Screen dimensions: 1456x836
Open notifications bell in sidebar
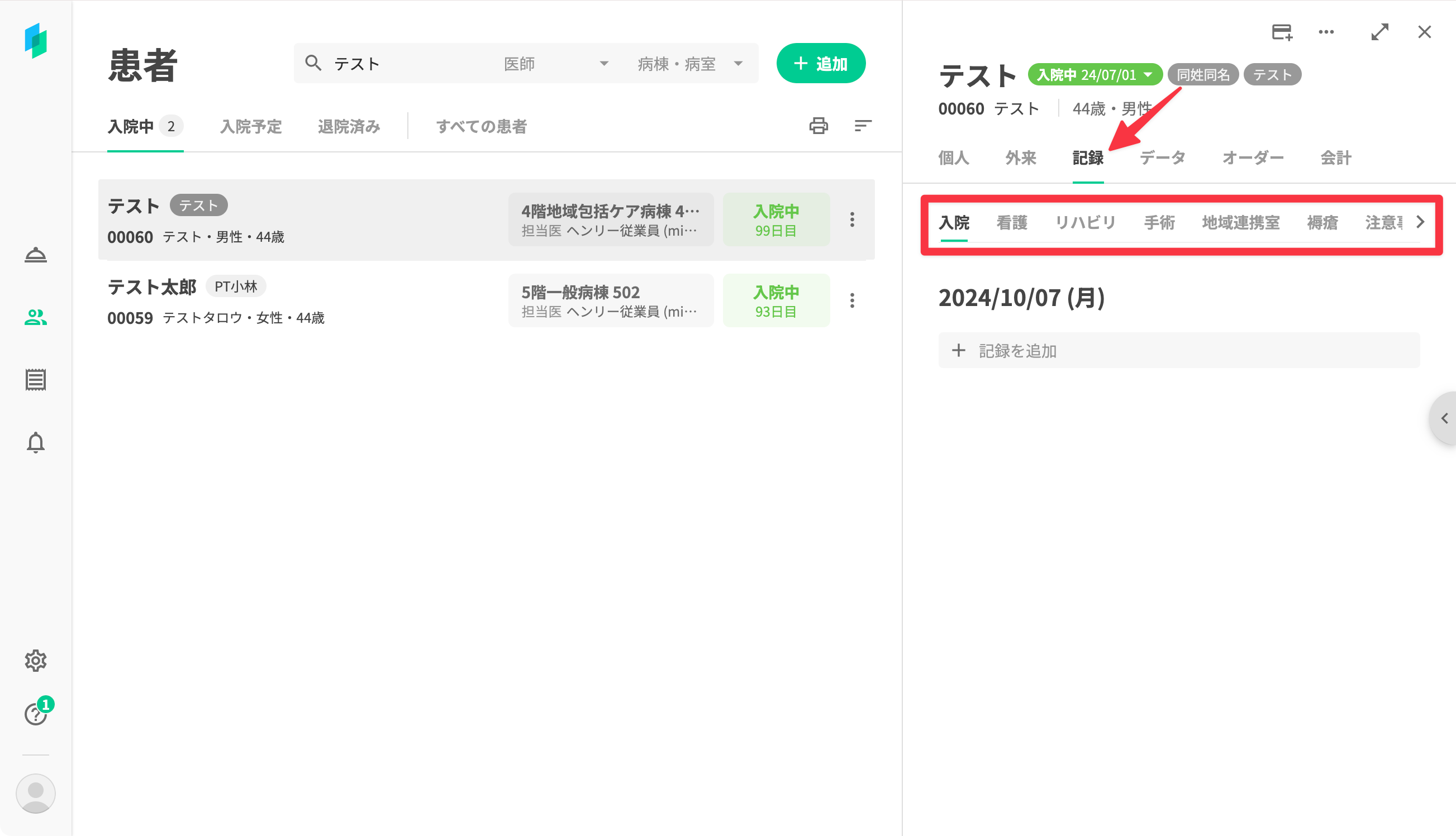(36, 443)
